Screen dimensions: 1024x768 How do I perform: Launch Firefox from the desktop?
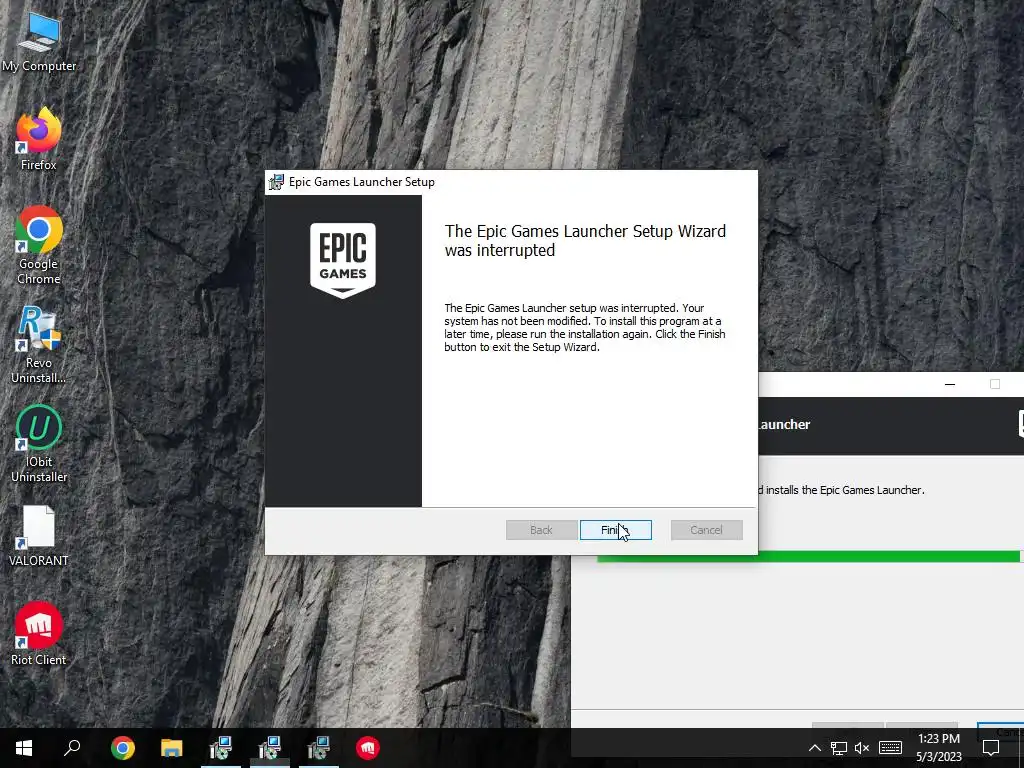coord(39,140)
